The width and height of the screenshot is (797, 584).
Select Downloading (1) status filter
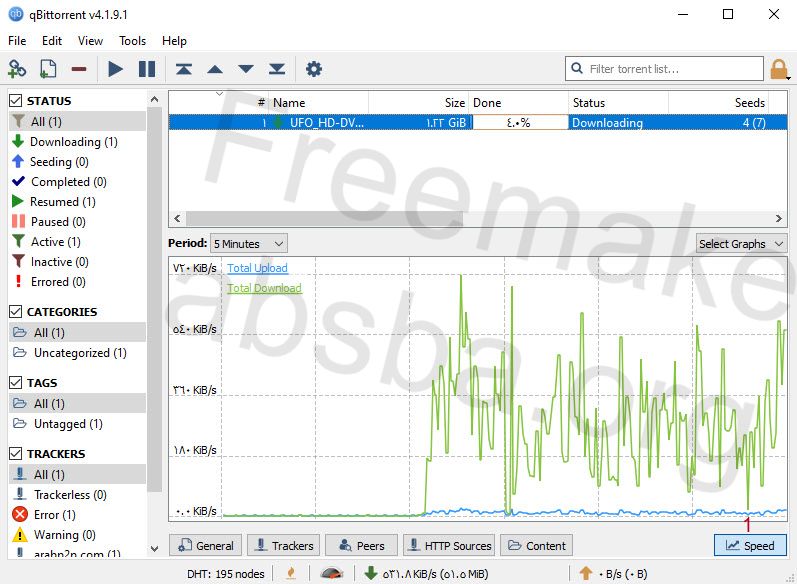[x=77, y=142]
